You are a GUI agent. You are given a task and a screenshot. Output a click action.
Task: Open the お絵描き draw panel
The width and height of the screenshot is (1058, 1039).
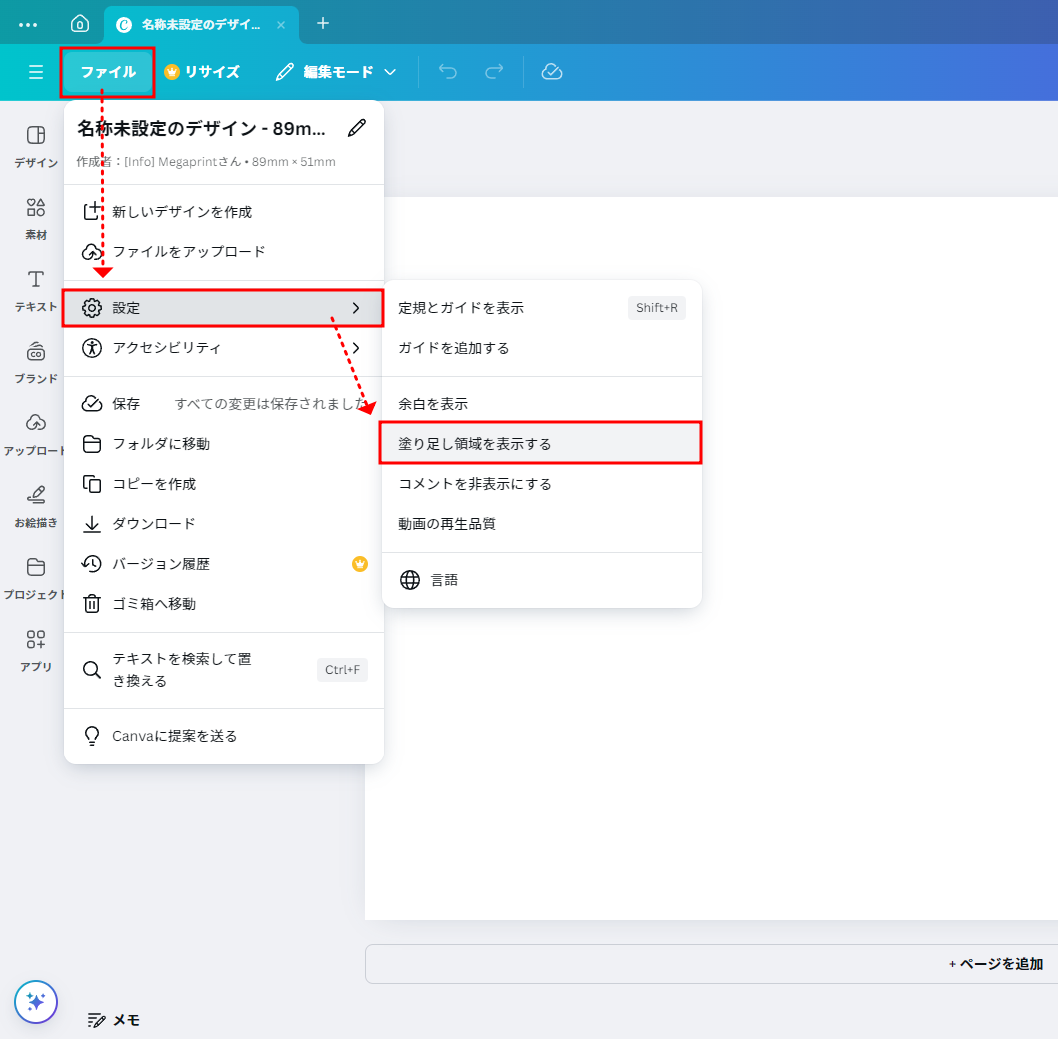coord(36,507)
